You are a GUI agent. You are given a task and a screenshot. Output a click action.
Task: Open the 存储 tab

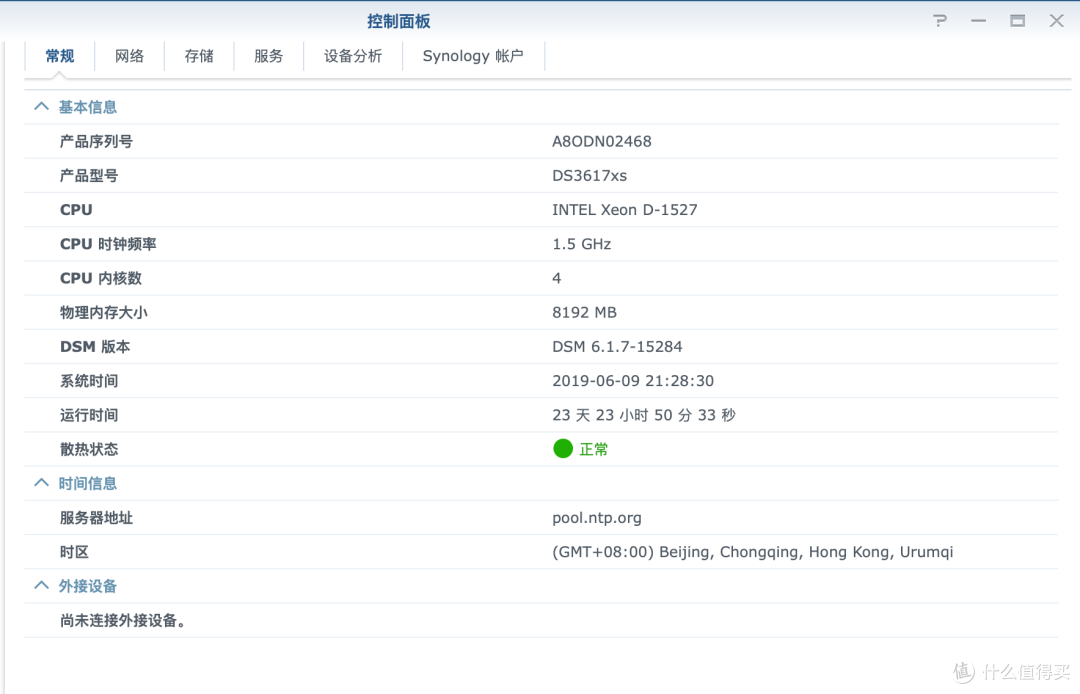(199, 56)
